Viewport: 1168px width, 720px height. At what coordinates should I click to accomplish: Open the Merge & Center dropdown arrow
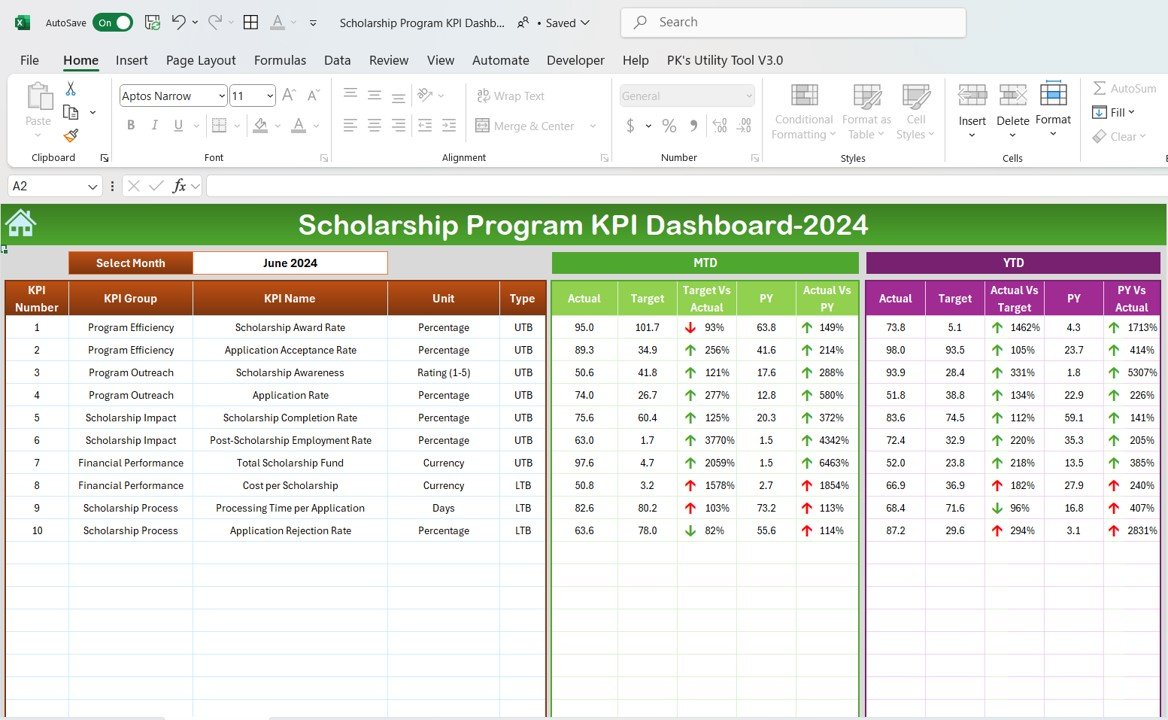click(593, 126)
